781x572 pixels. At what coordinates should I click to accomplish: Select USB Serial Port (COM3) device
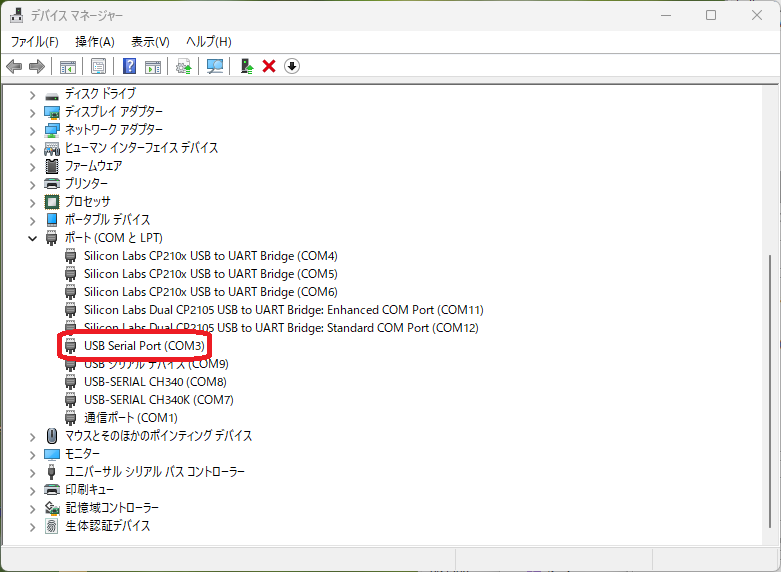point(144,346)
